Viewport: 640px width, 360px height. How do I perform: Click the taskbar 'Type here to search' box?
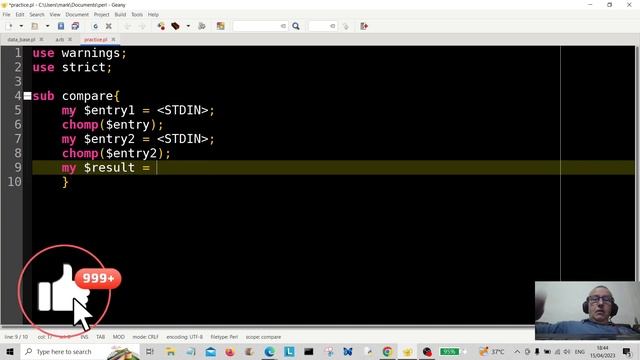click(80, 352)
